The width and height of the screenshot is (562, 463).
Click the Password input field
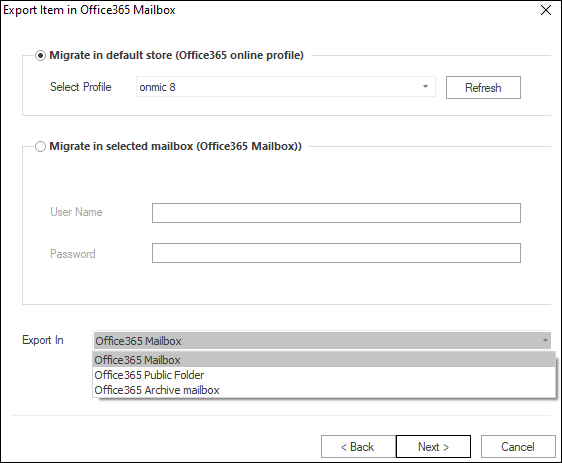click(336, 253)
